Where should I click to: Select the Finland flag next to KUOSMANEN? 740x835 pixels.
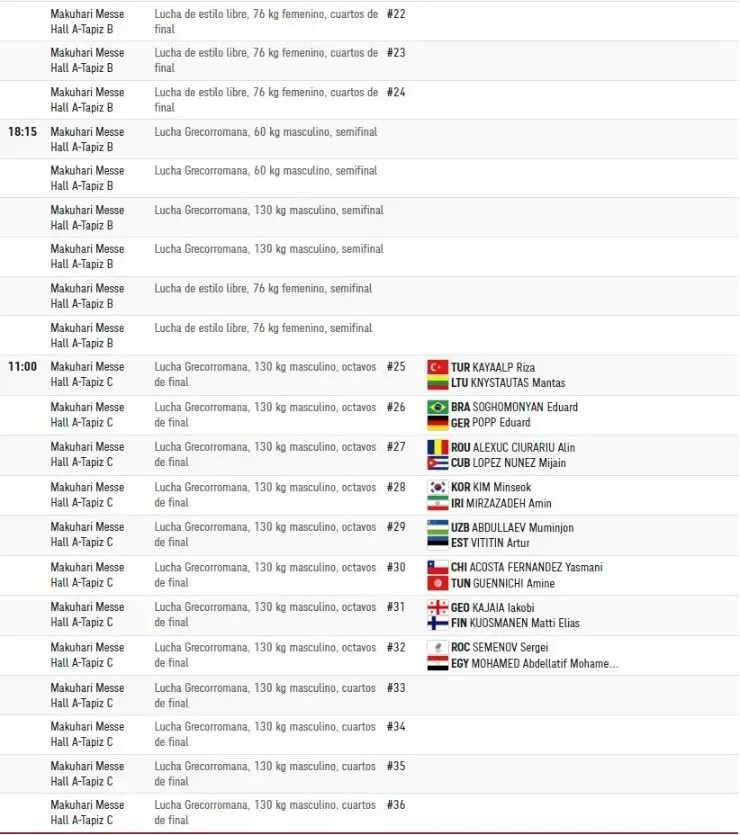437,623
